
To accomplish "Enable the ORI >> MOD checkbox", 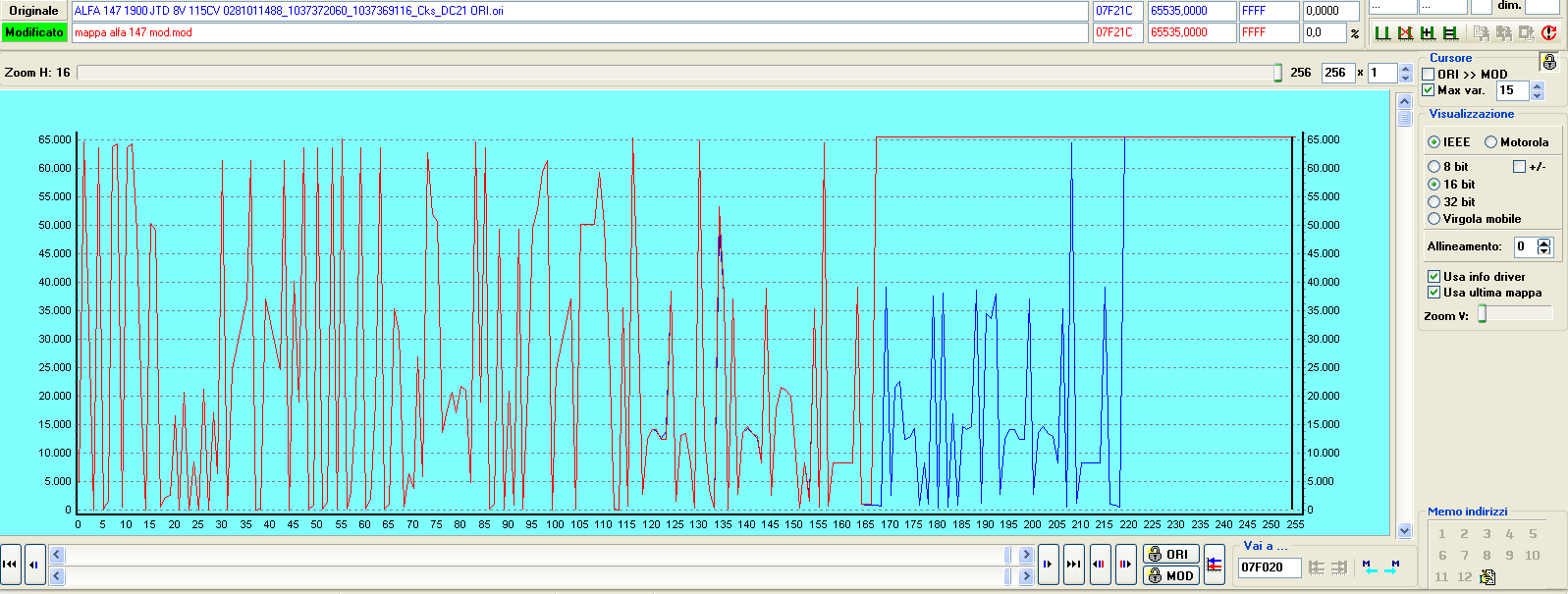I will (x=1429, y=75).
